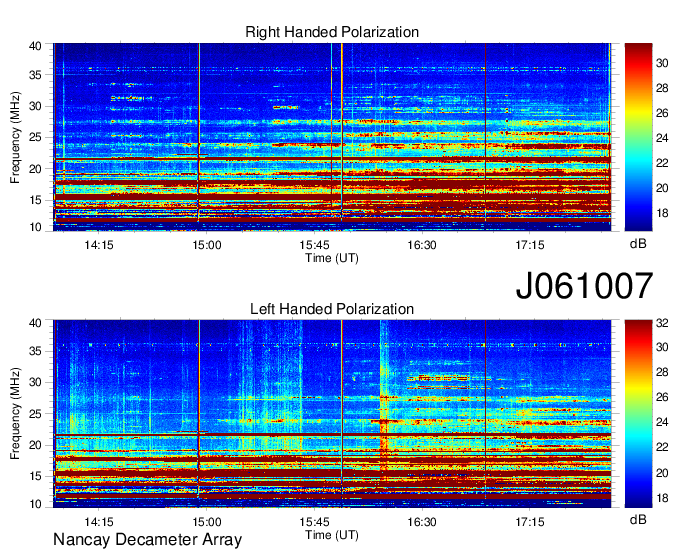Viewport: 680px width, 552px height.
Task: Click the 40 MHz tick on lower plot
Action: click(x=35, y=323)
